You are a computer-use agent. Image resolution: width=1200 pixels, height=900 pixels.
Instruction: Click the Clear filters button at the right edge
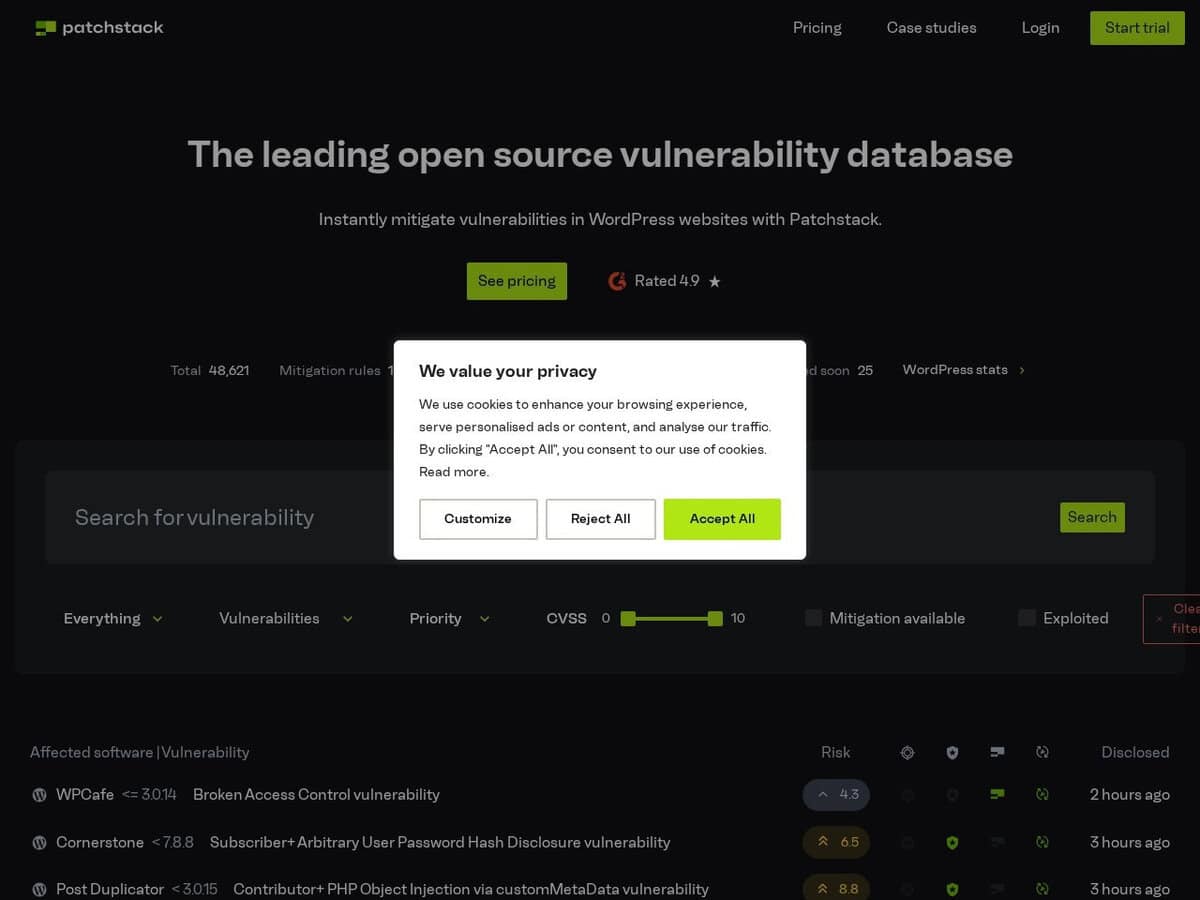click(1172, 619)
